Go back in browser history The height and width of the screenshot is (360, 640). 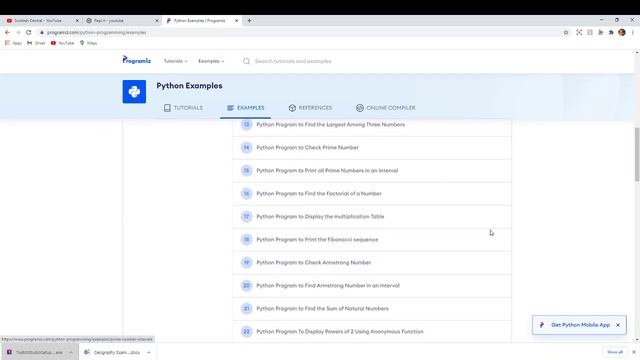(x=7, y=32)
